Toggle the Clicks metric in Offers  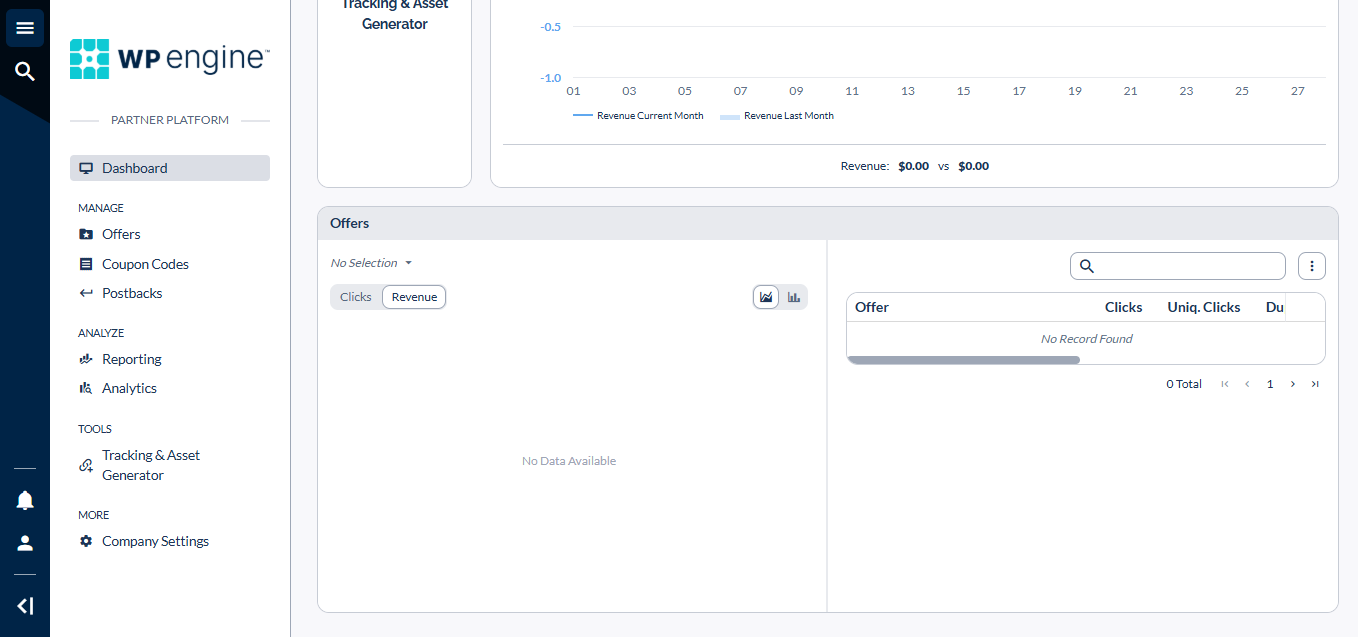(x=356, y=297)
